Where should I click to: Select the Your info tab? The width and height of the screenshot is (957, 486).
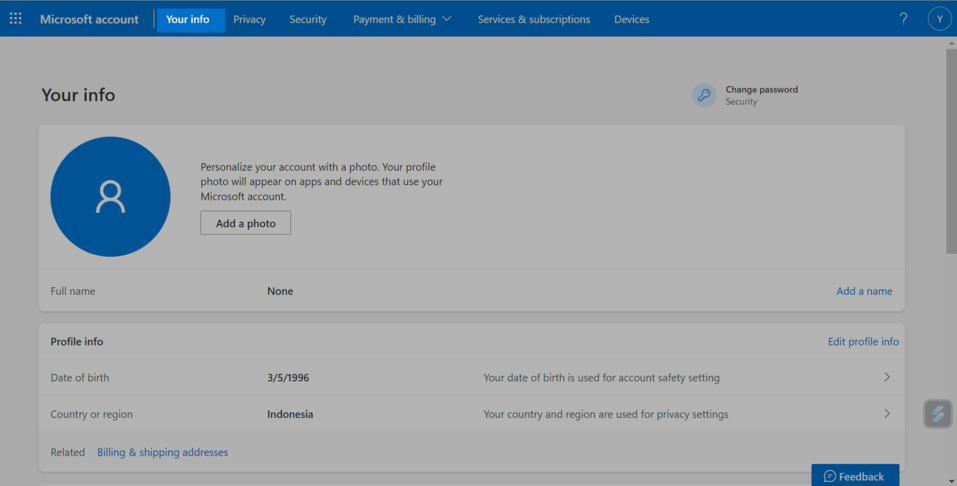188,19
